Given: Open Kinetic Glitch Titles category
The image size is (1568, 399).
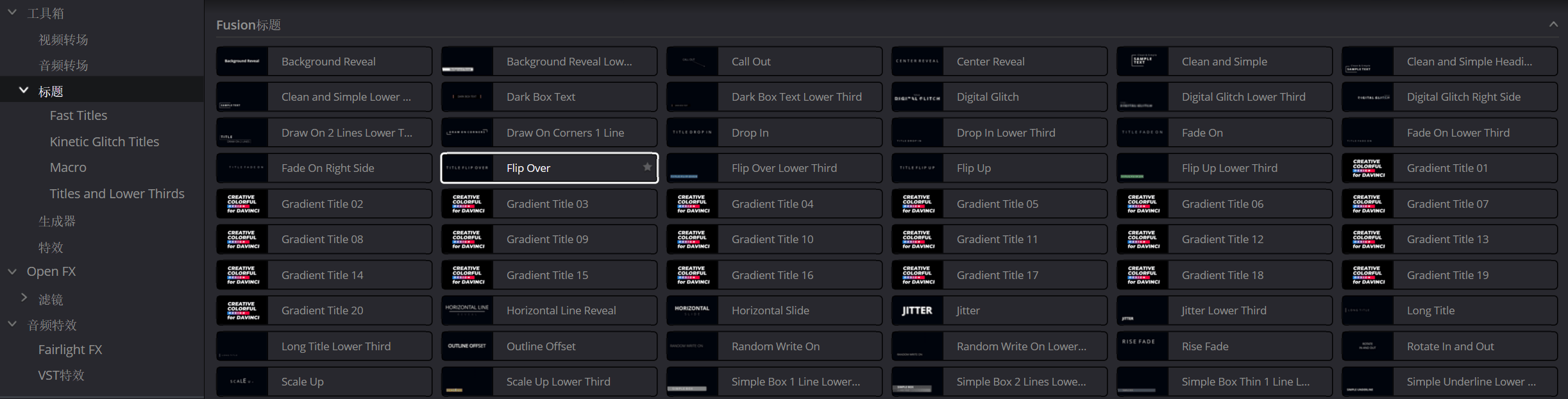Looking at the screenshot, I should pyautogui.click(x=104, y=142).
